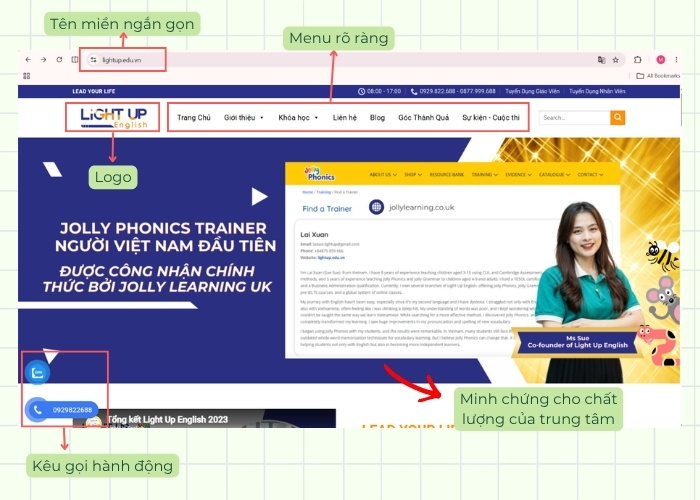
Task: Click the Ms Sue Co-founder caption banner
Action: (x=577, y=342)
